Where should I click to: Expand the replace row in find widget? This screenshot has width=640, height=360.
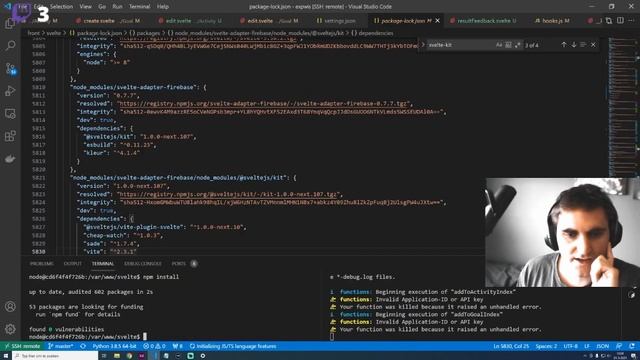tap(423, 44)
